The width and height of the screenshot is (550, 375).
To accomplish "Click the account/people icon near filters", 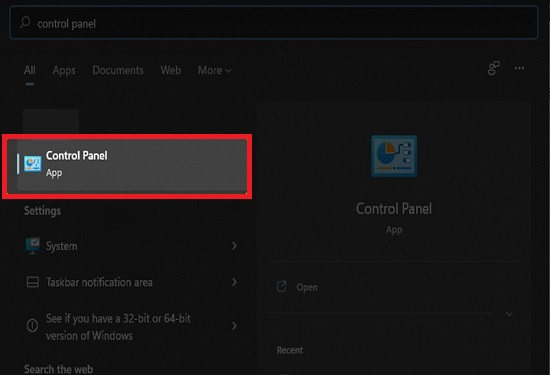I will (x=494, y=68).
